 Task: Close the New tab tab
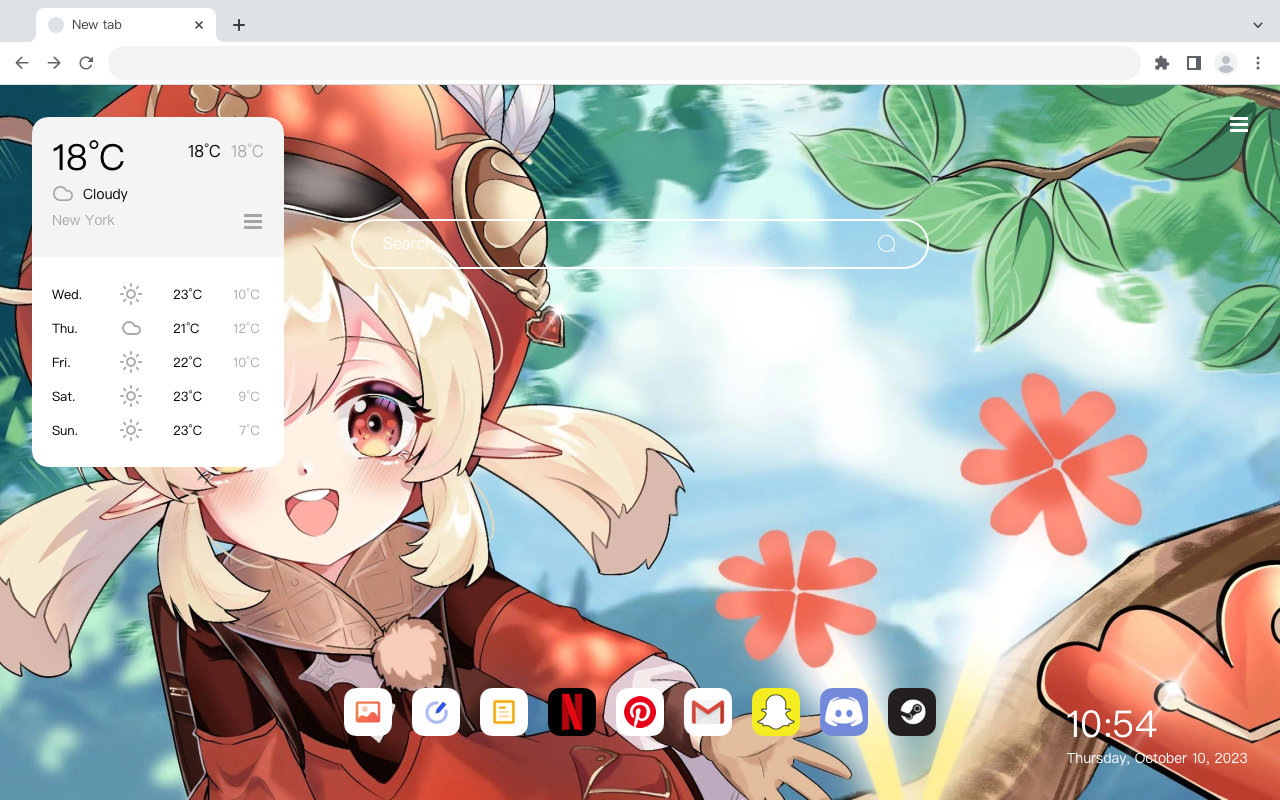pyautogui.click(x=199, y=24)
